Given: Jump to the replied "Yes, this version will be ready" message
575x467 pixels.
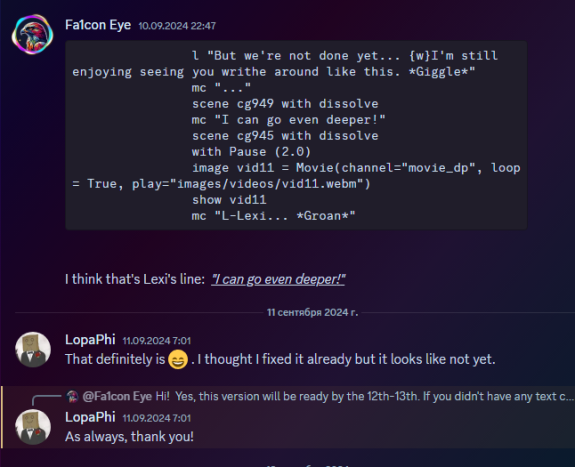Looking at the screenshot, I should 374,396.
